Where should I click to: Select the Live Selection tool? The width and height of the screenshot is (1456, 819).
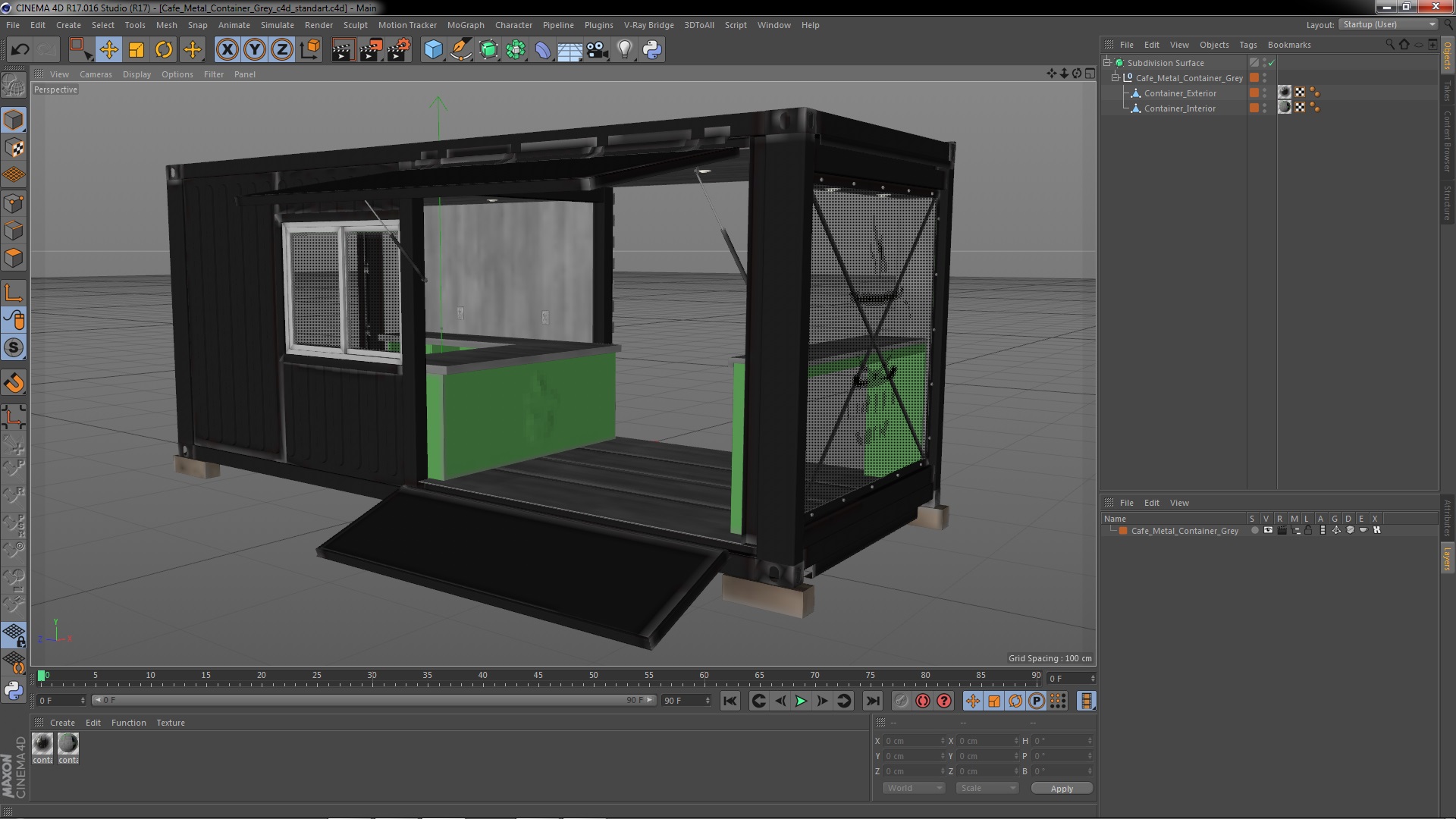click(x=80, y=50)
